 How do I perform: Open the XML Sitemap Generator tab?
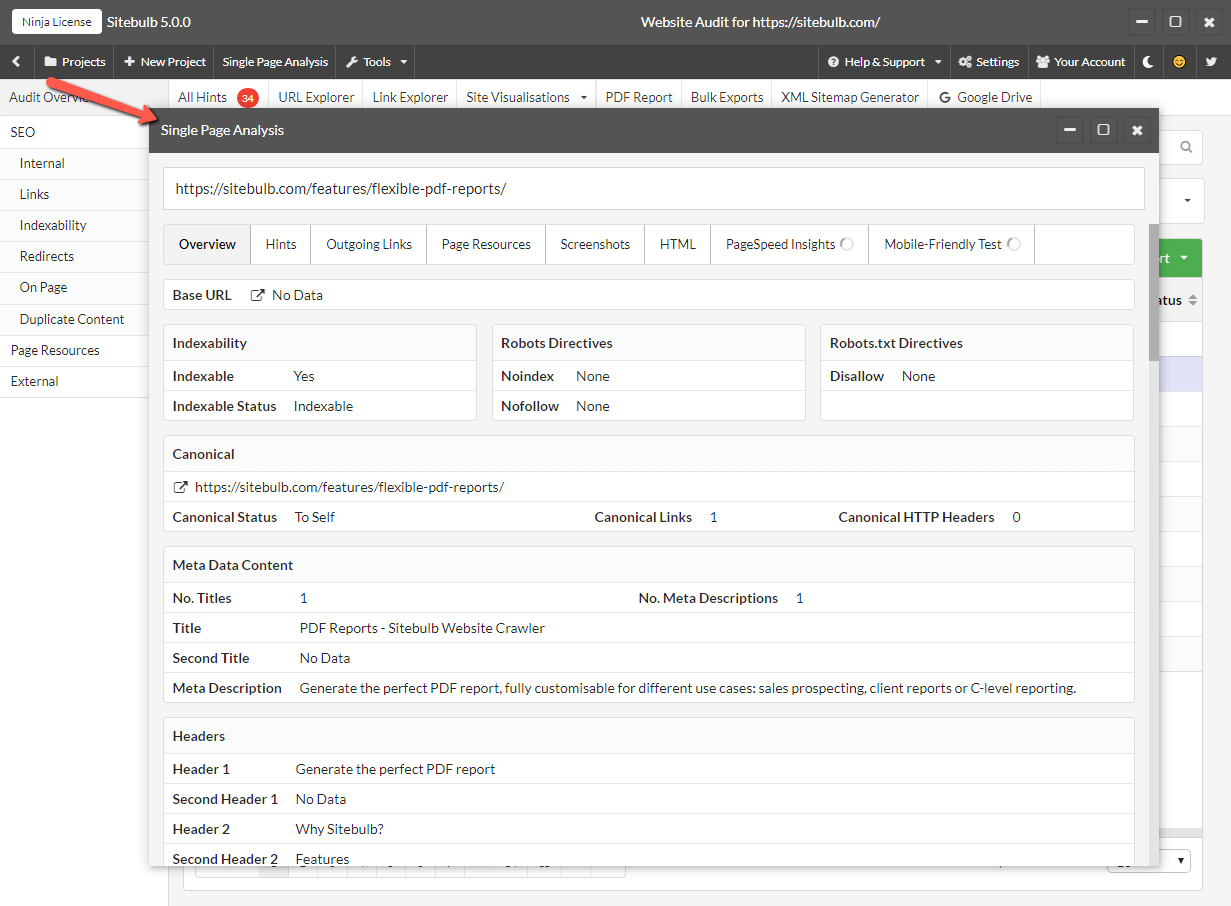850,97
